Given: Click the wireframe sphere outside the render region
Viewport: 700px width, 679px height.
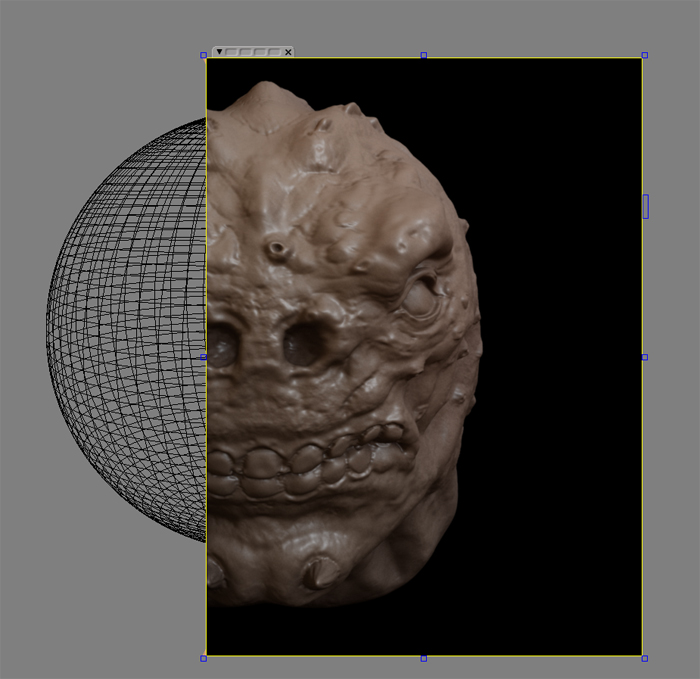Looking at the screenshot, I should 127,330.
